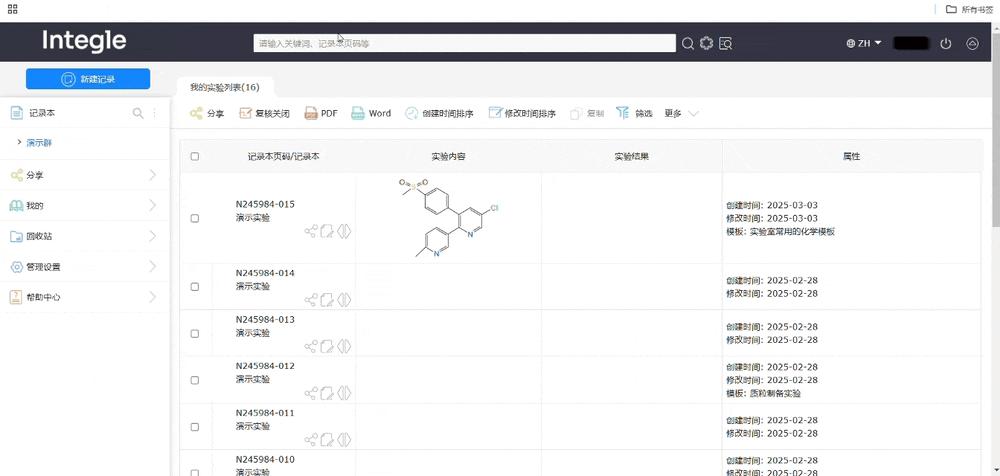The image size is (1000, 476).
Task: Expand the 分享 sidebar section
Action: pos(152,175)
